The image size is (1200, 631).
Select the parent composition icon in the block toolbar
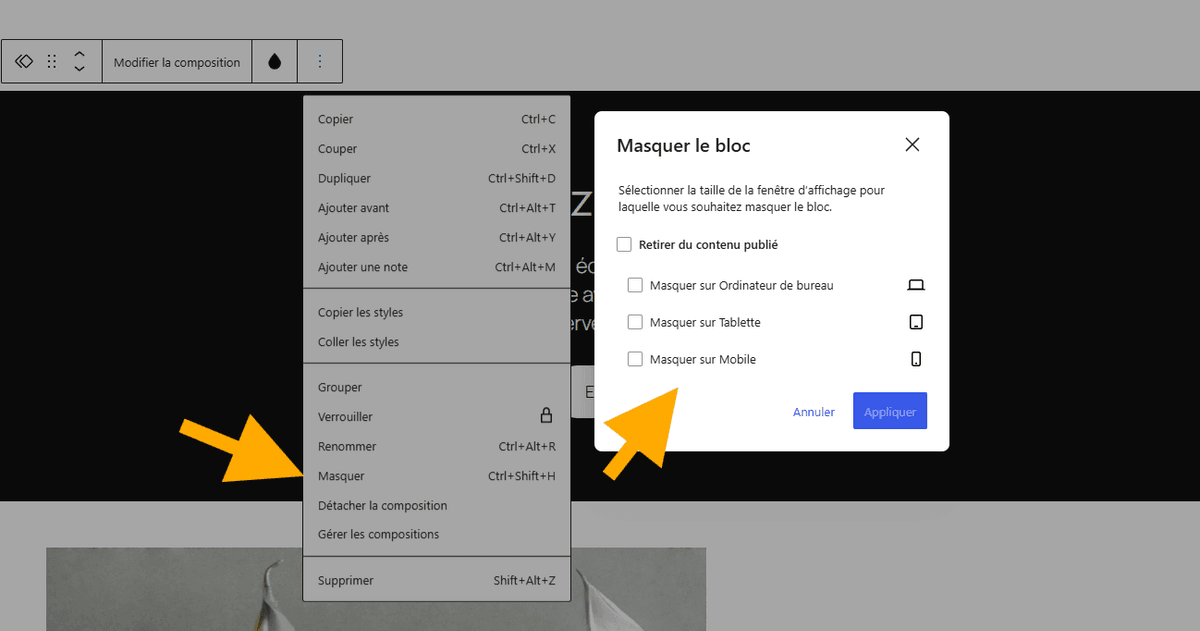tap(24, 61)
